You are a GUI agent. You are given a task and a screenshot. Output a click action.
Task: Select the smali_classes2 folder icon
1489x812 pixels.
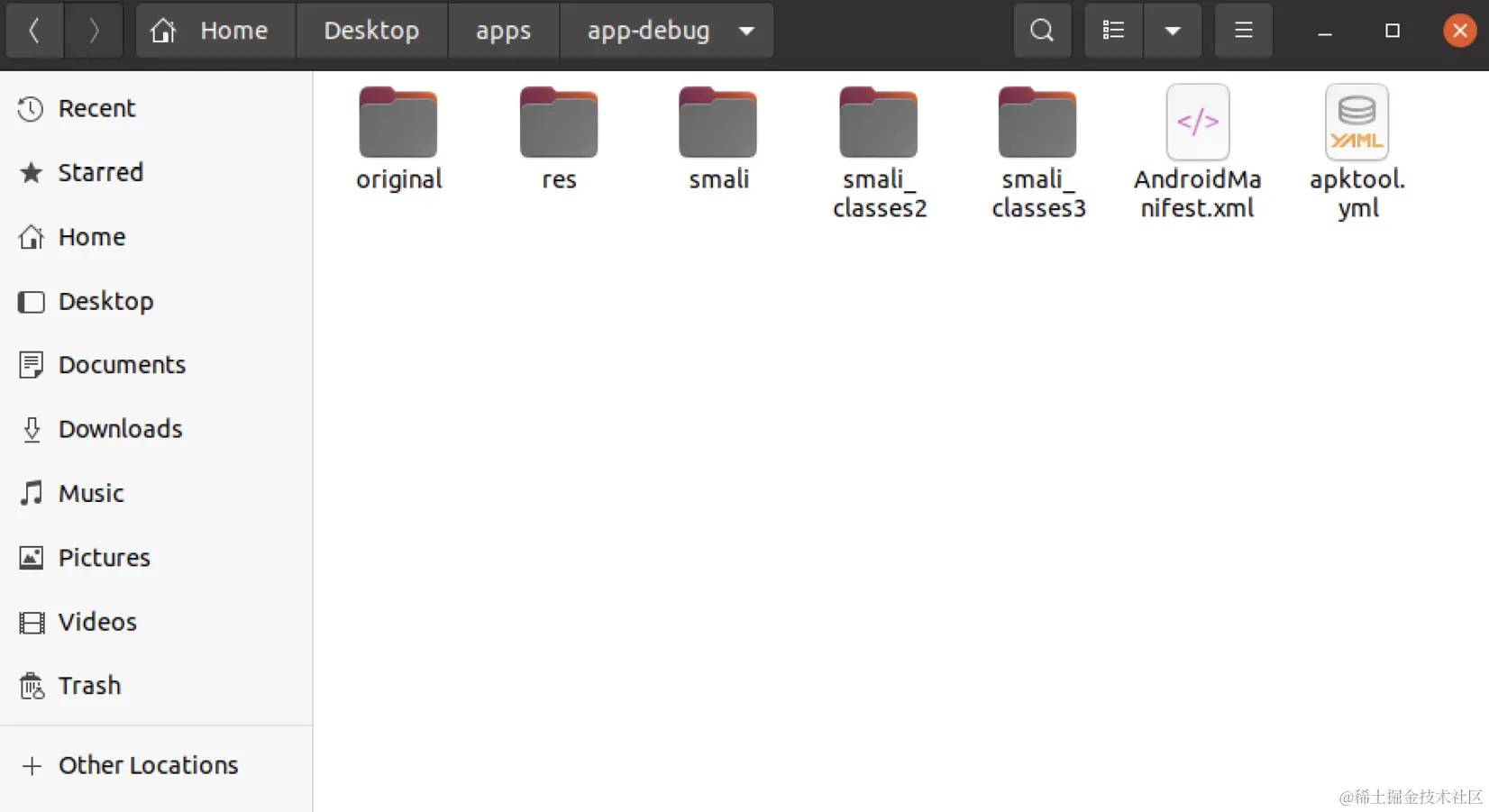[x=879, y=123]
